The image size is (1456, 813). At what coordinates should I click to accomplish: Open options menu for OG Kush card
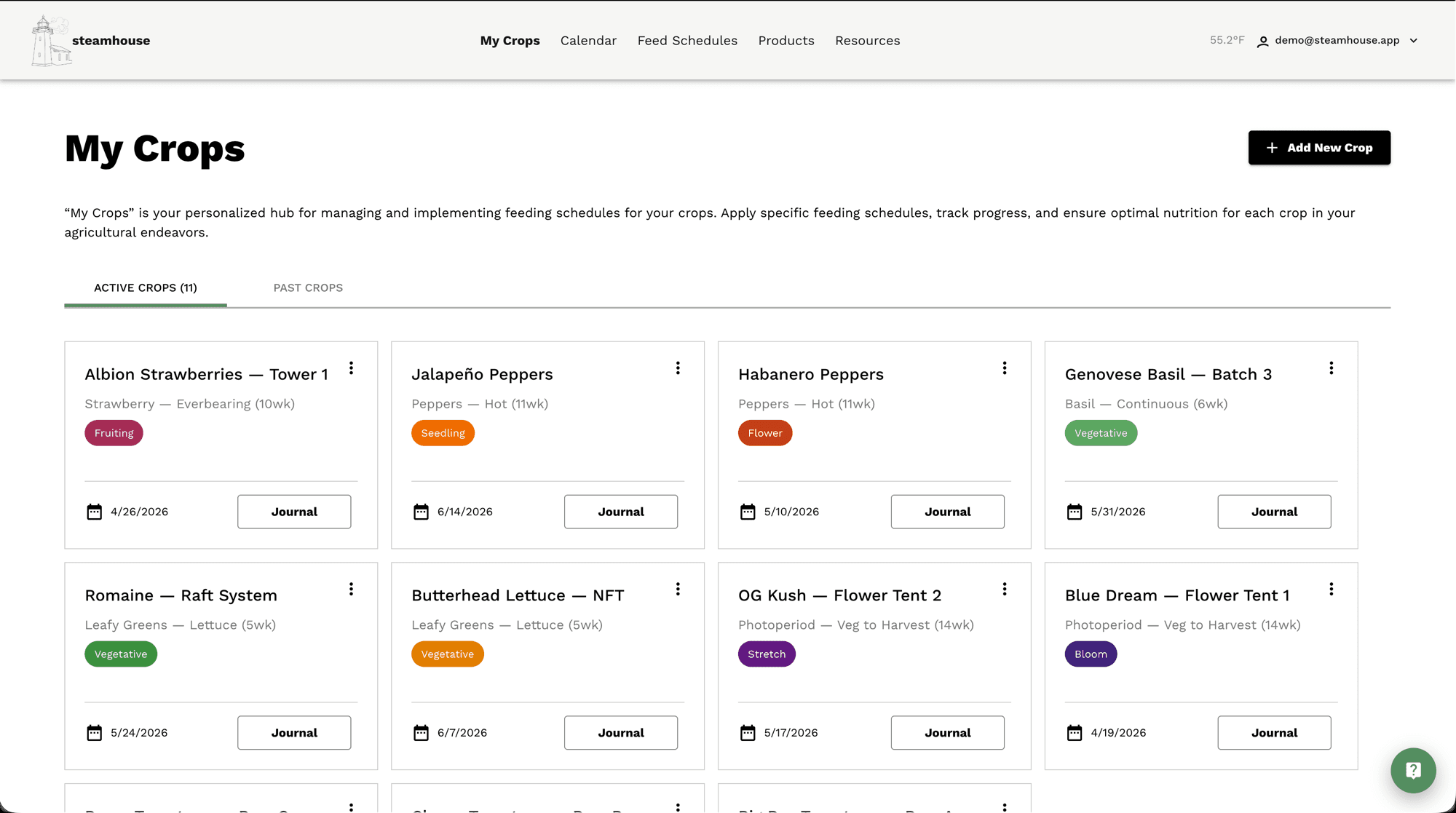point(1005,590)
